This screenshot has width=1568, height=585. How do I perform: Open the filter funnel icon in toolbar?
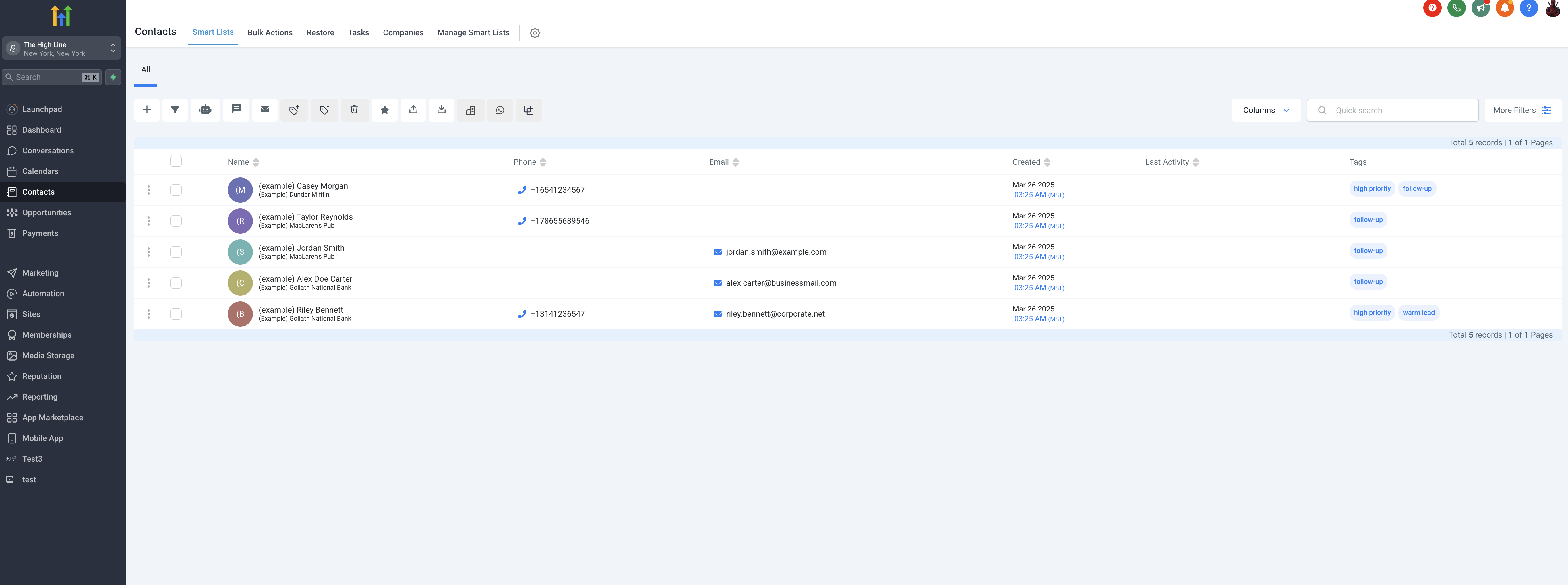click(x=175, y=110)
